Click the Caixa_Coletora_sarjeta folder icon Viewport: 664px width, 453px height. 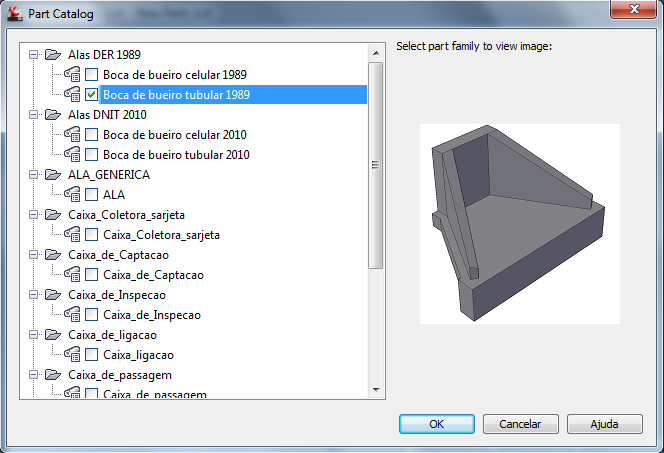[x=53, y=215]
